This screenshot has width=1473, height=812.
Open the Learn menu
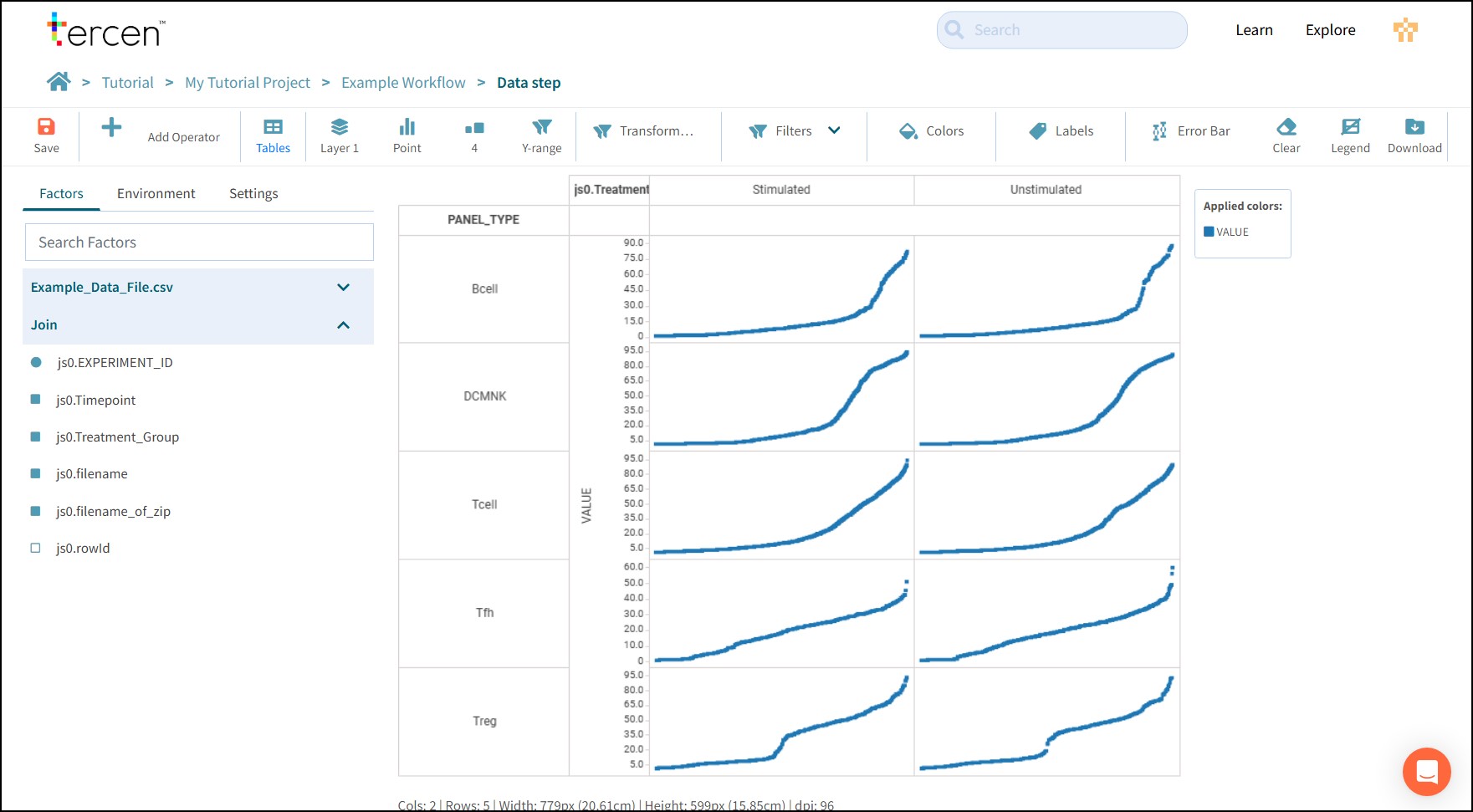pos(1254,30)
